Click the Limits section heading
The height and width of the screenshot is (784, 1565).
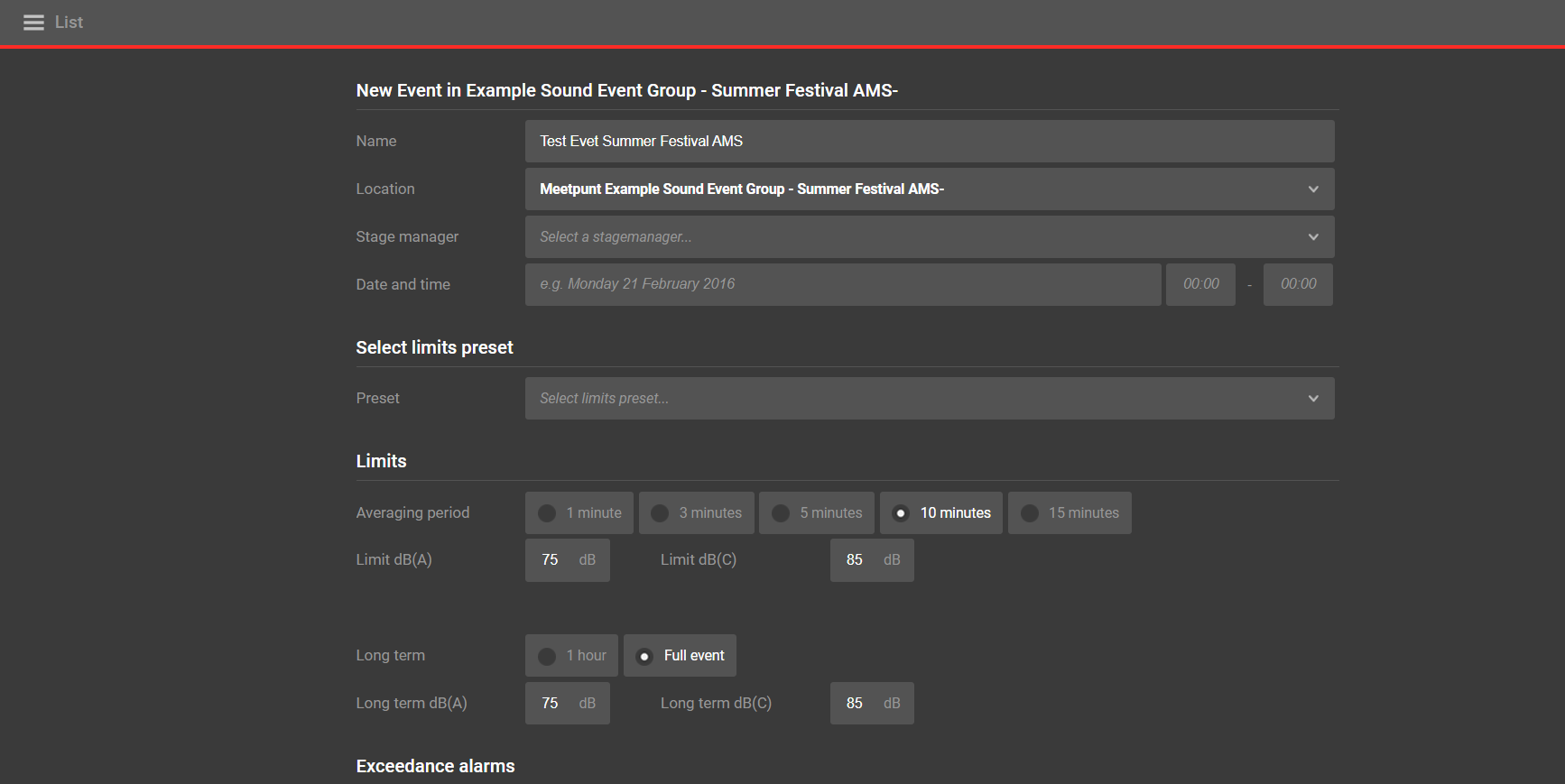pyautogui.click(x=381, y=461)
